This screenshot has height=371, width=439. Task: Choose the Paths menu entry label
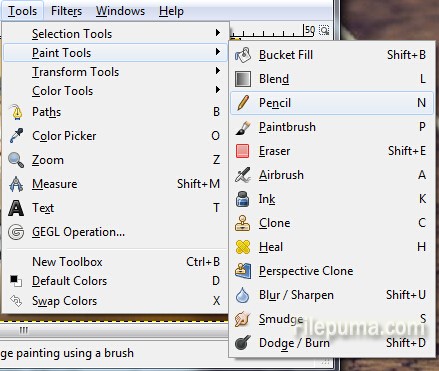[46, 112]
